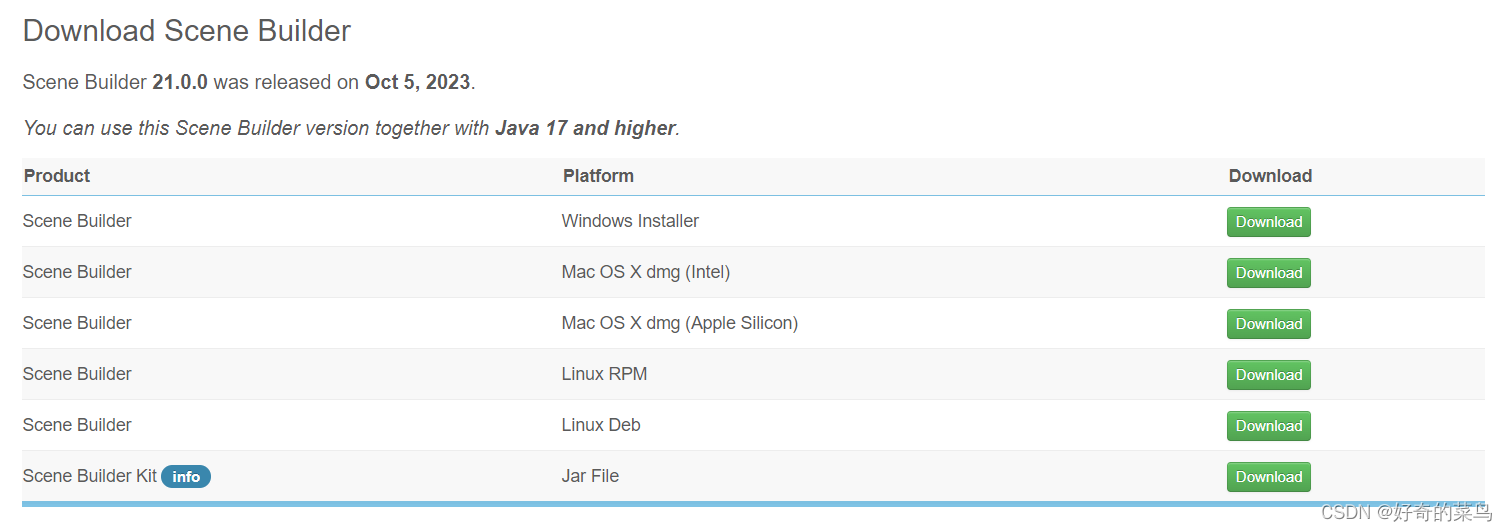The height and width of the screenshot is (531, 1508).
Task: Click the bold Java 17 and higher text
Action: tap(585, 128)
